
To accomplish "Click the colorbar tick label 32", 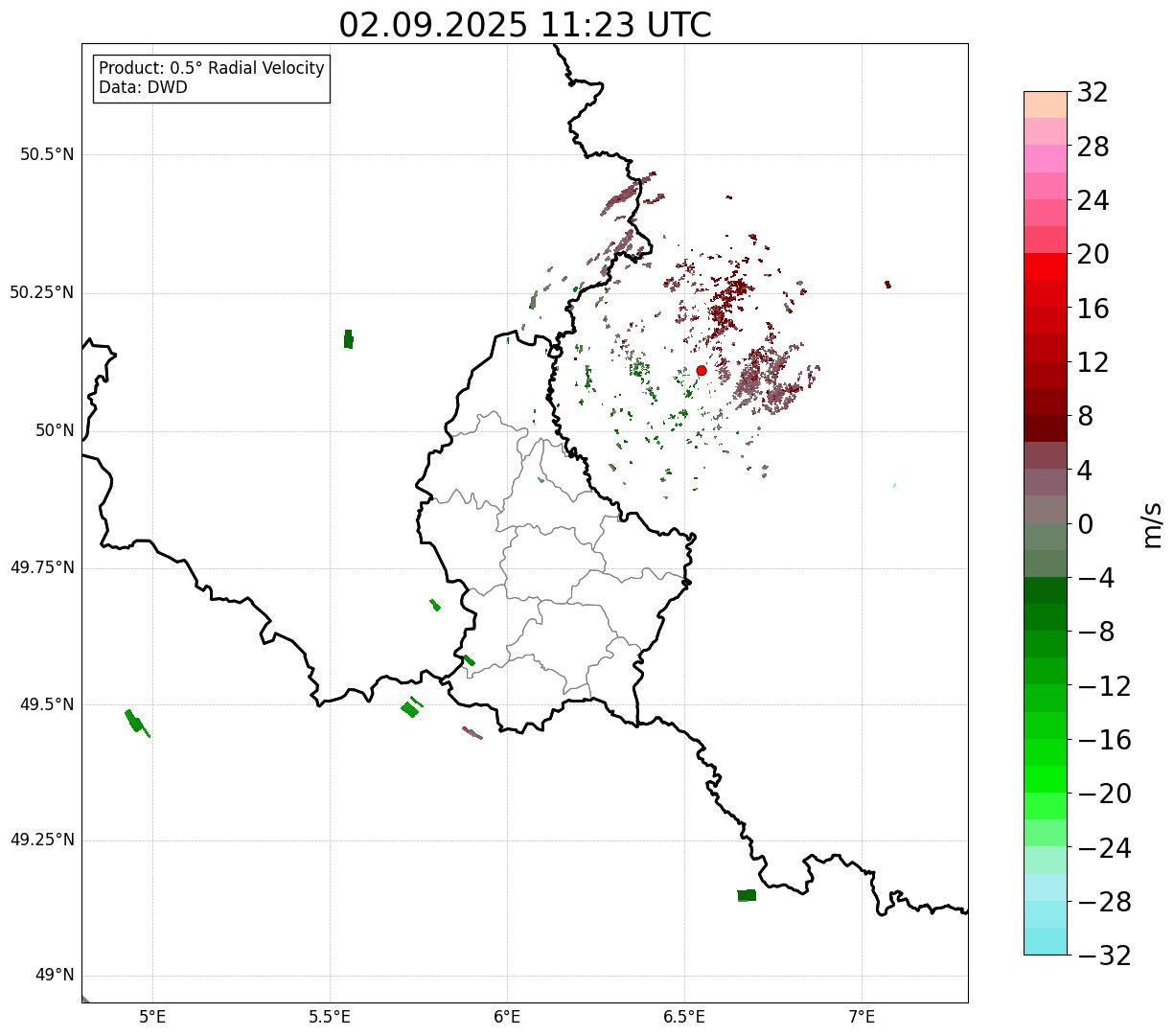I will (1093, 93).
